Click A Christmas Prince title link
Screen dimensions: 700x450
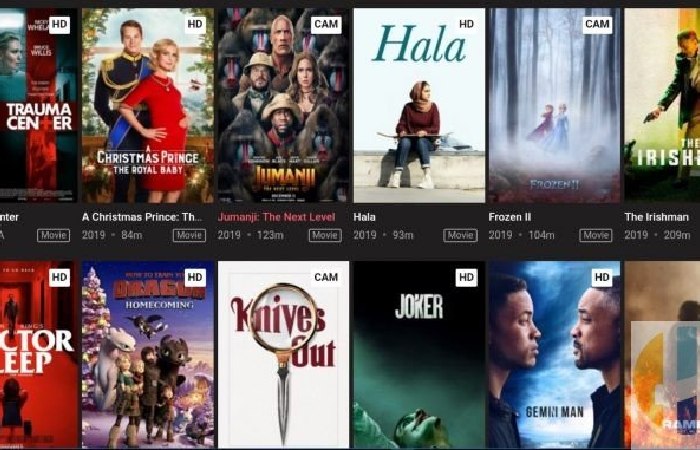point(142,217)
